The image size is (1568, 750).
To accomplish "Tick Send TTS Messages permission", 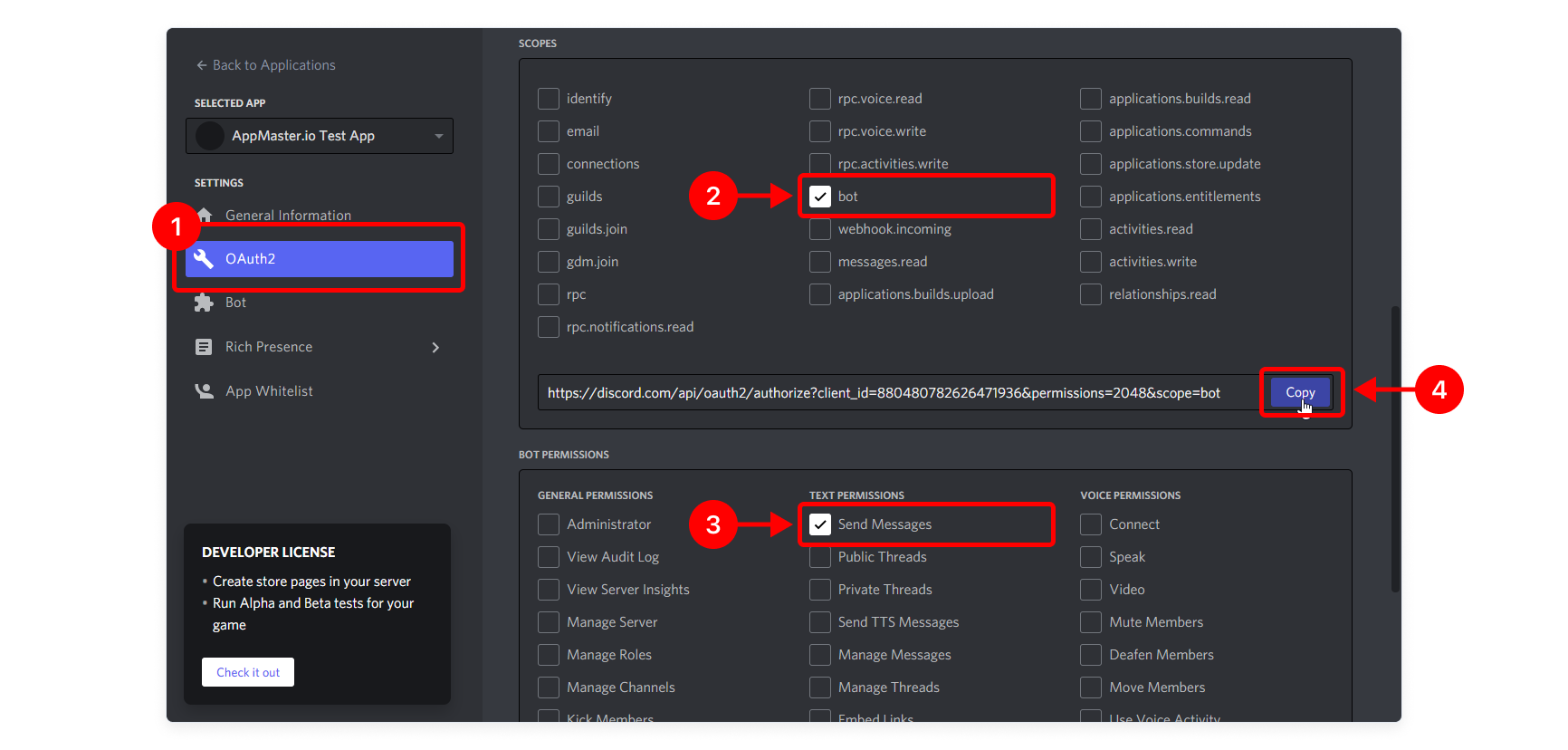I will click(x=820, y=622).
